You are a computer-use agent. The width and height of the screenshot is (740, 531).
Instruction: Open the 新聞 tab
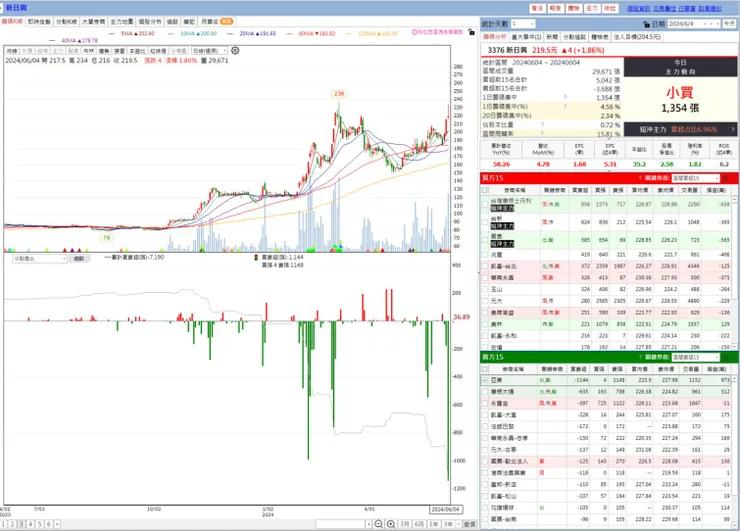(552, 37)
